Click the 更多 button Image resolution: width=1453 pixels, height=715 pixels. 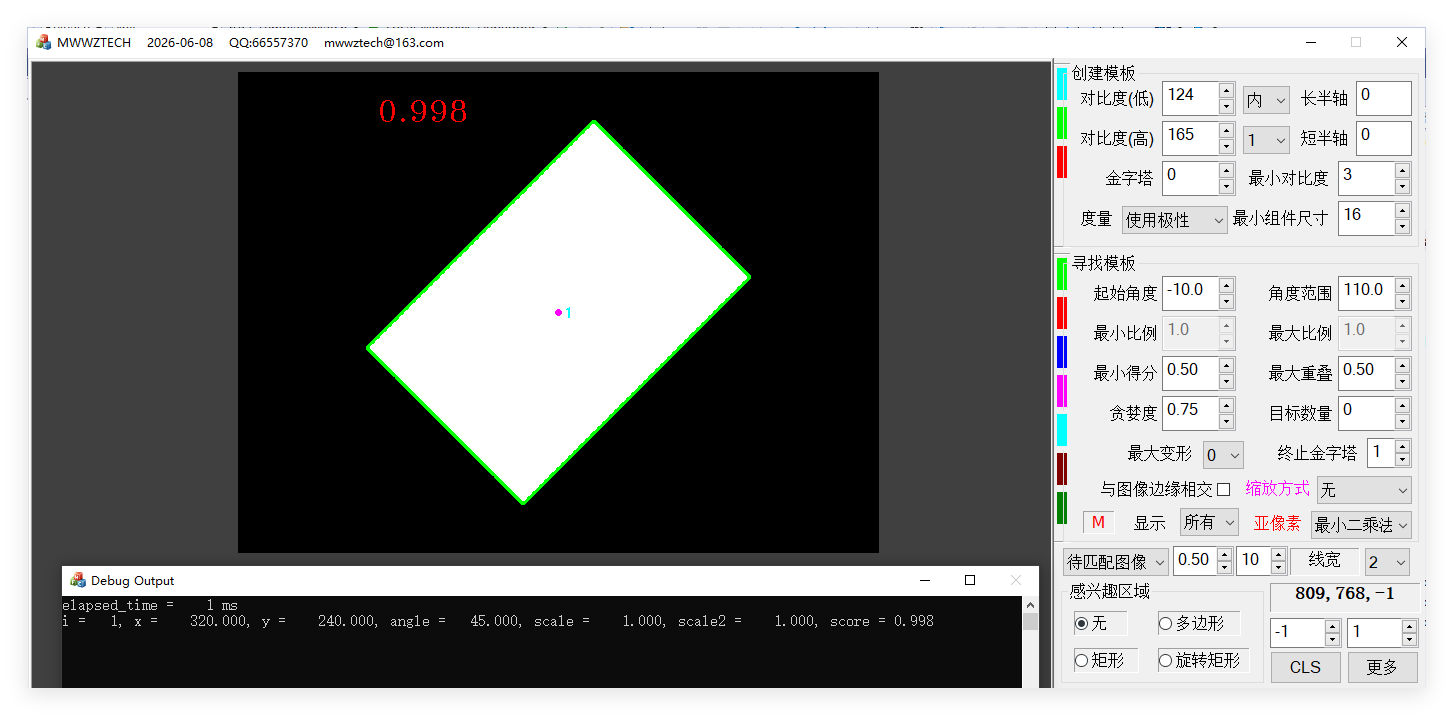point(1382,667)
